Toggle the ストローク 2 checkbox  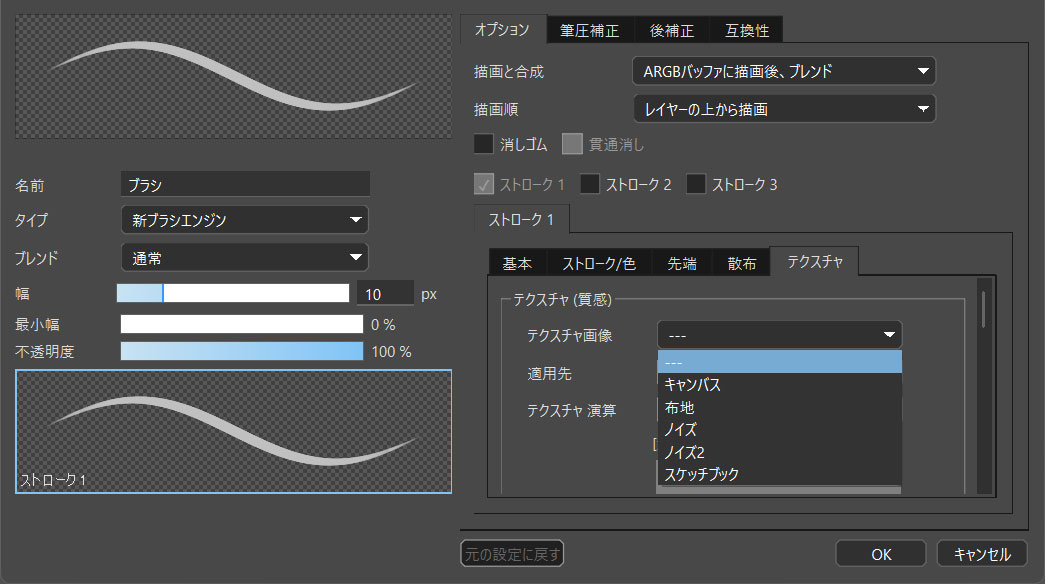[x=591, y=184]
